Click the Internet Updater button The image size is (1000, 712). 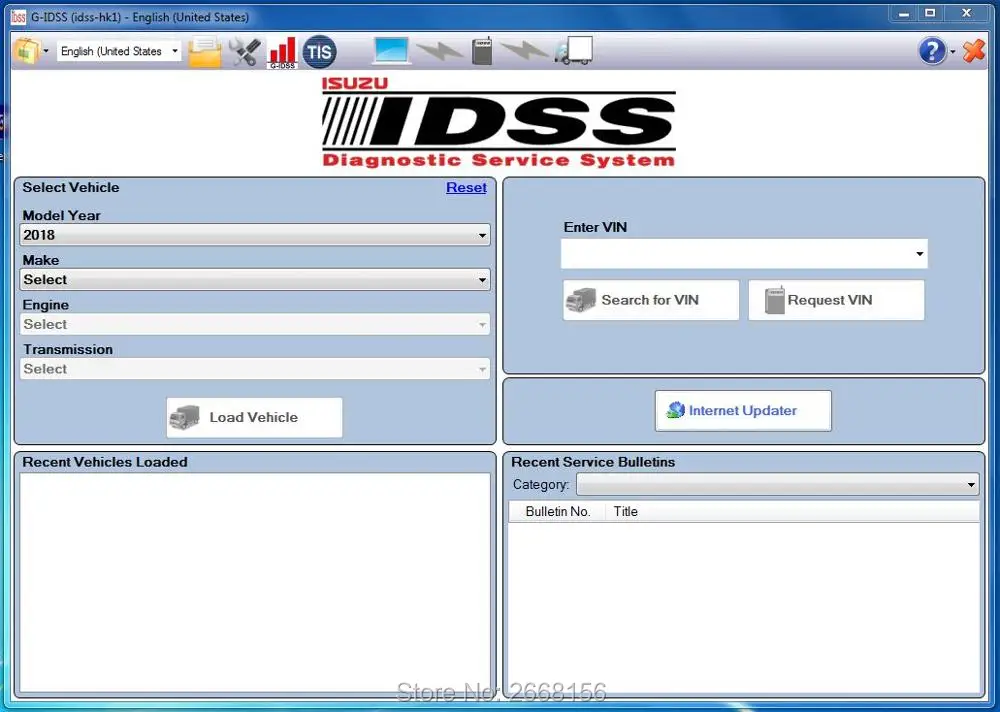(743, 411)
